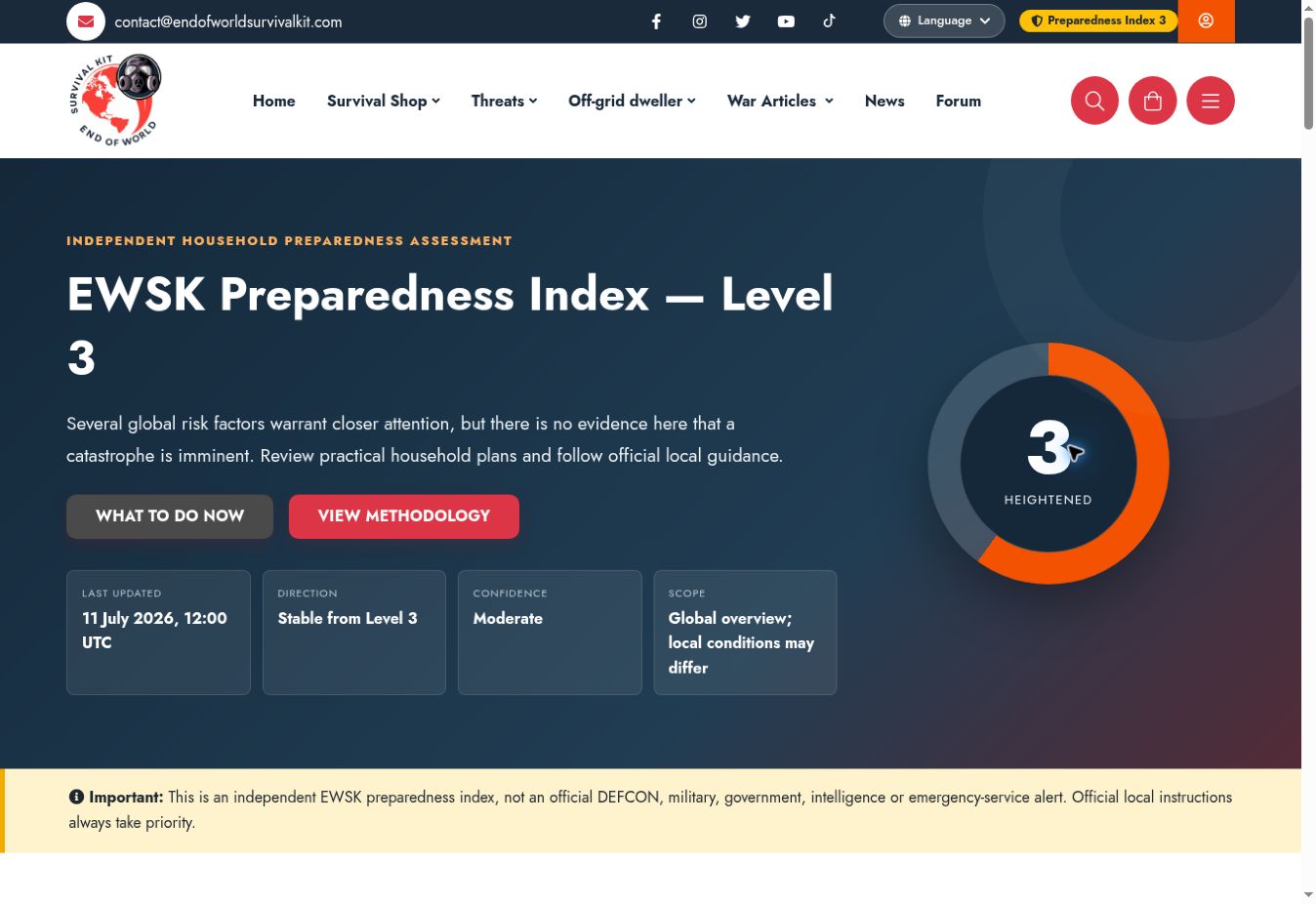The image size is (1316, 904).
Task: Expand the War Articles menu
Action: [780, 101]
